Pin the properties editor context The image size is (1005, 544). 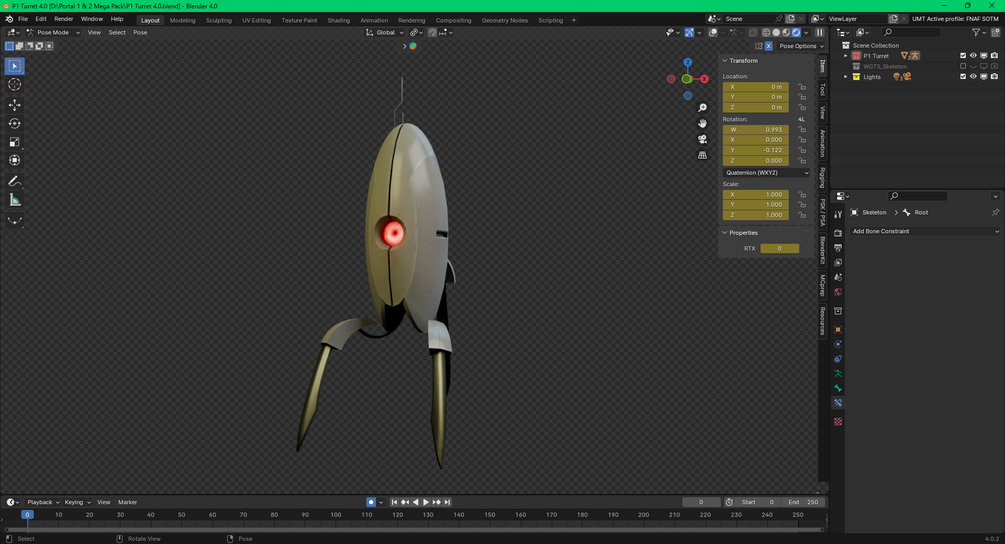[995, 212]
